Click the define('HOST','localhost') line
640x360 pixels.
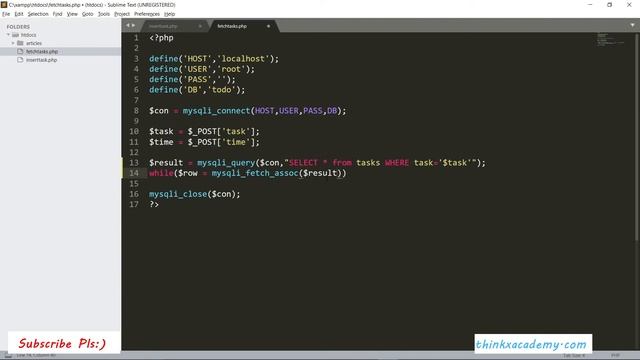tap(214, 59)
